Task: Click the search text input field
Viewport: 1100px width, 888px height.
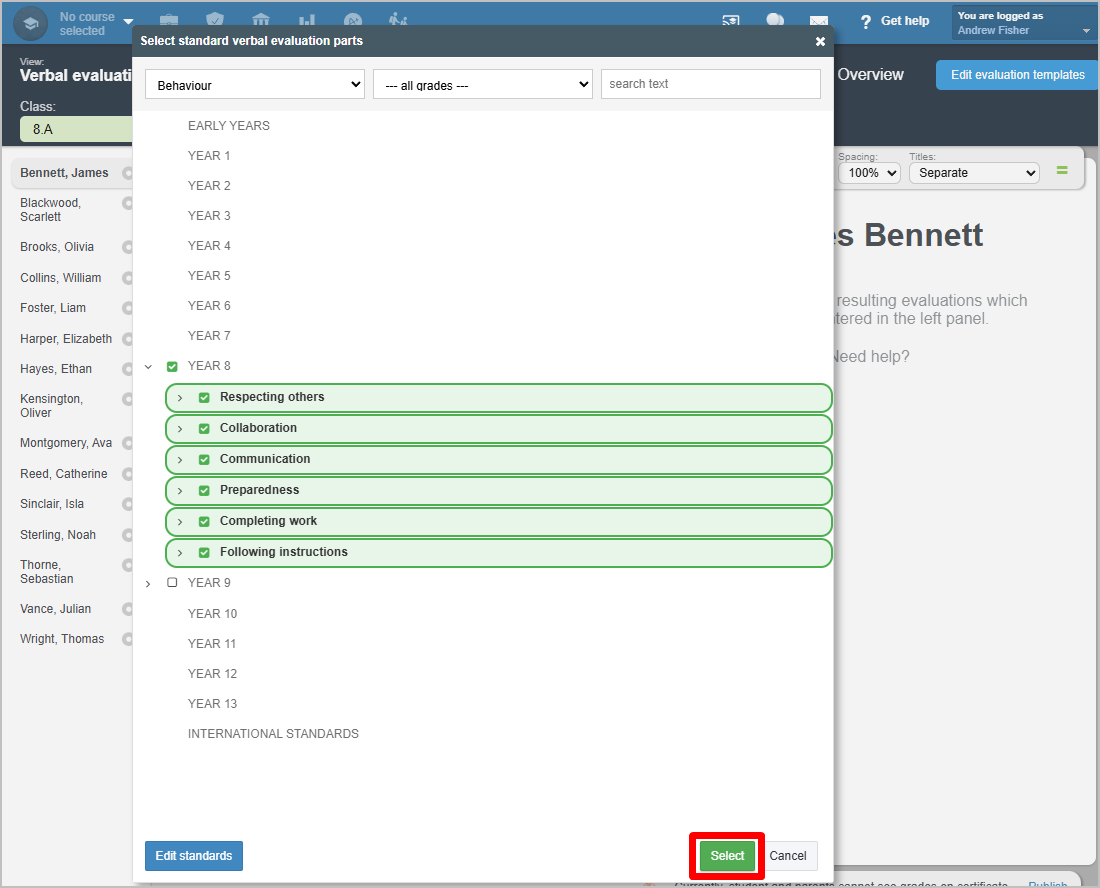Action: (710, 84)
